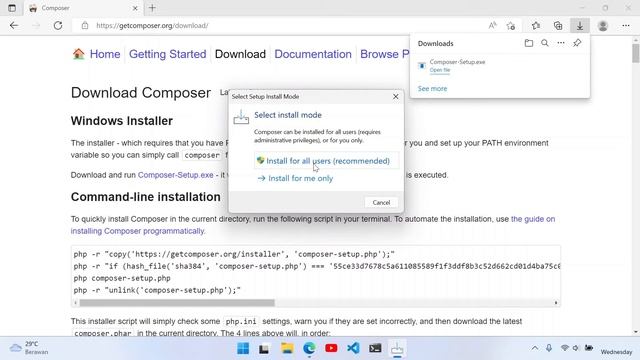Screen dimensions: 640x360
Task: Show hidden system tray icons
Action: [x=534, y=348]
